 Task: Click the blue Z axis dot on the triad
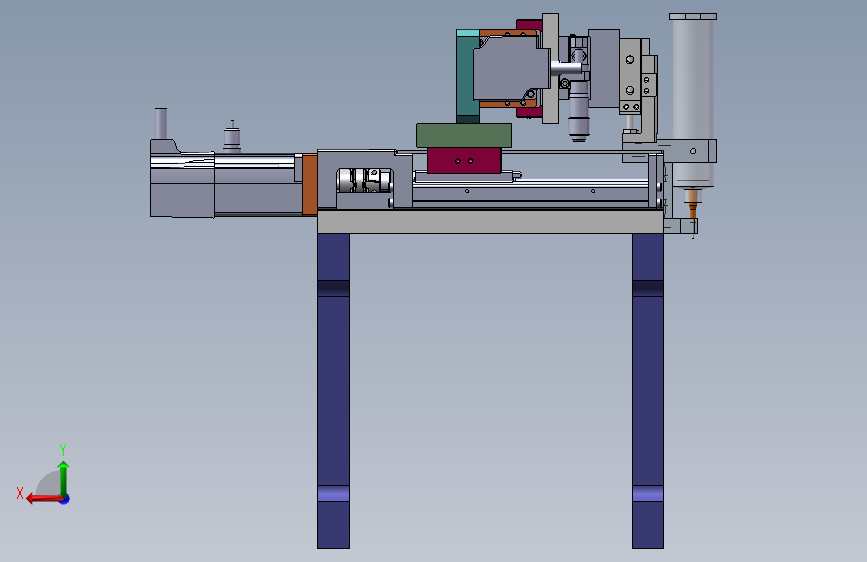65,500
